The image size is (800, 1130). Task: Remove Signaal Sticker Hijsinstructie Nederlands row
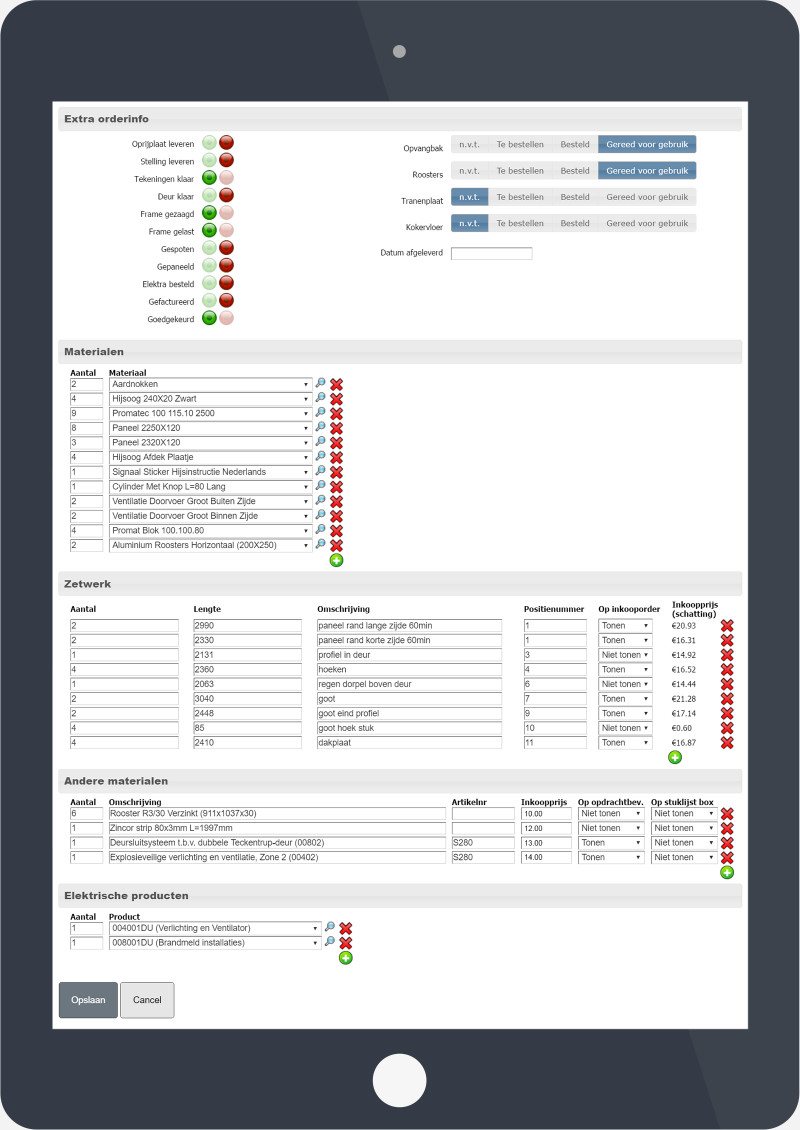pyautogui.click(x=337, y=472)
